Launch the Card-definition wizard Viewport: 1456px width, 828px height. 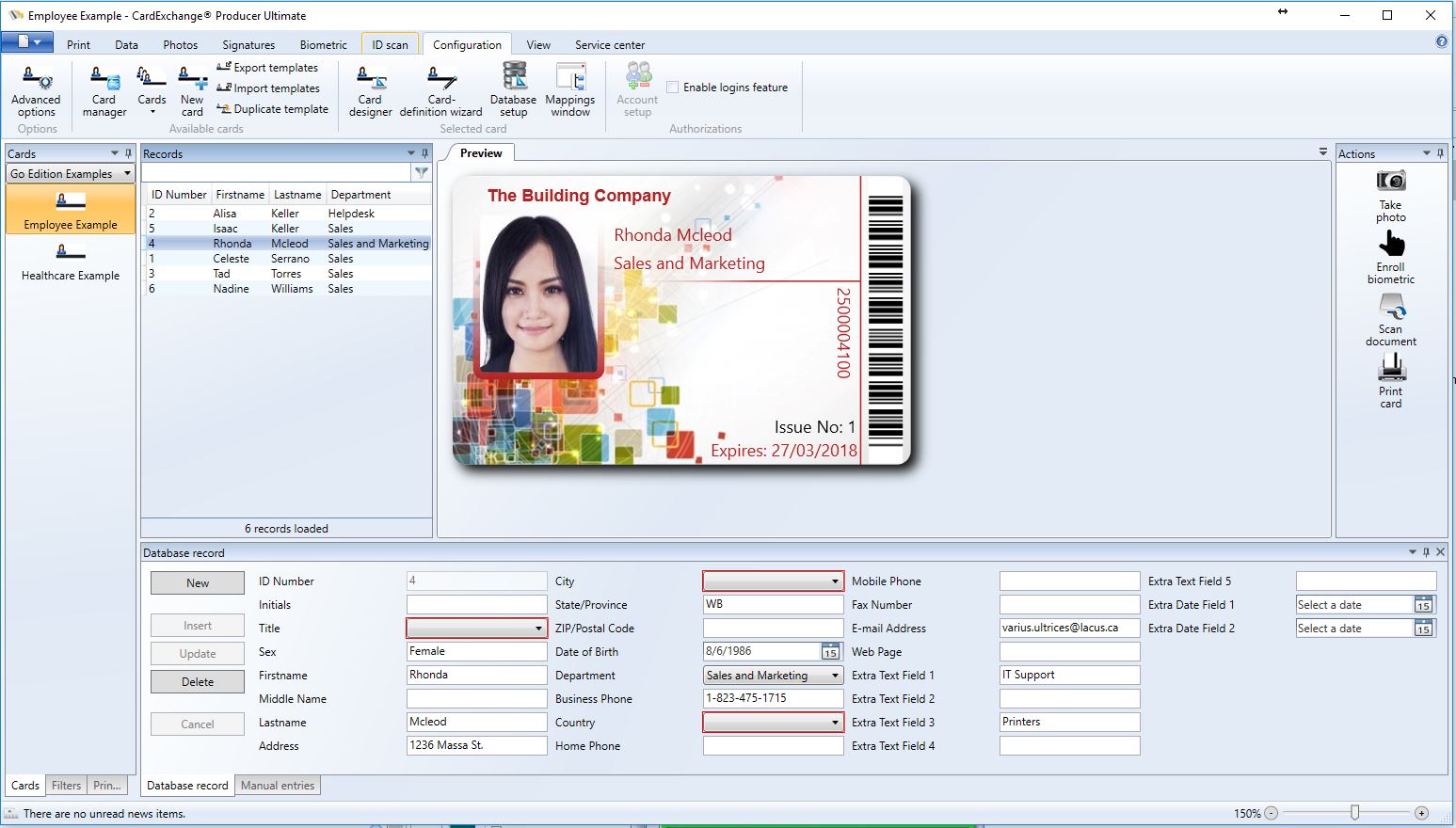pyautogui.click(x=440, y=90)
